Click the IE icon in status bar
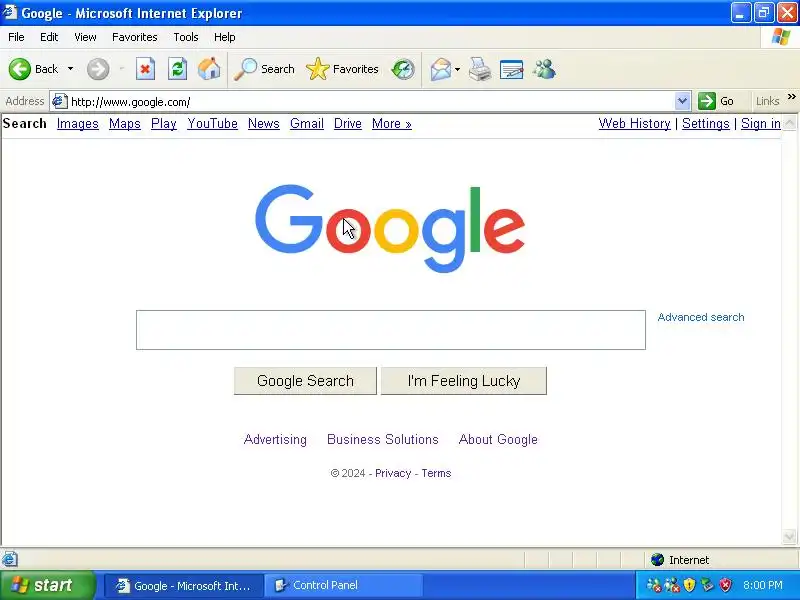800x600 pixels. coord(10,559)
